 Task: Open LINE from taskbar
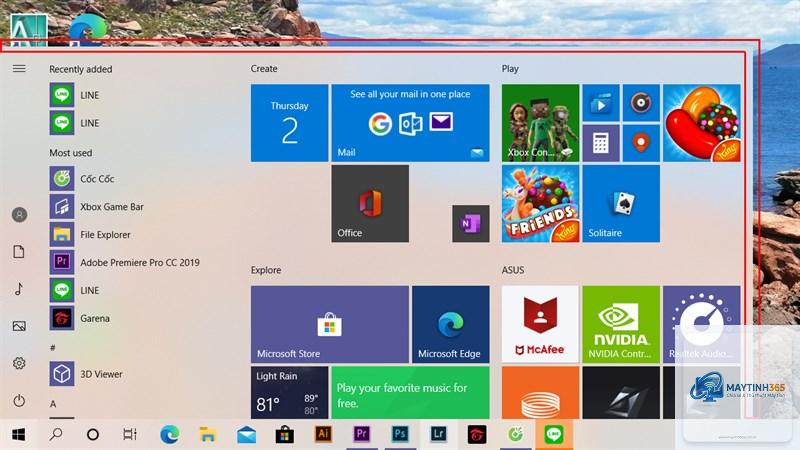tap(554, 435)
